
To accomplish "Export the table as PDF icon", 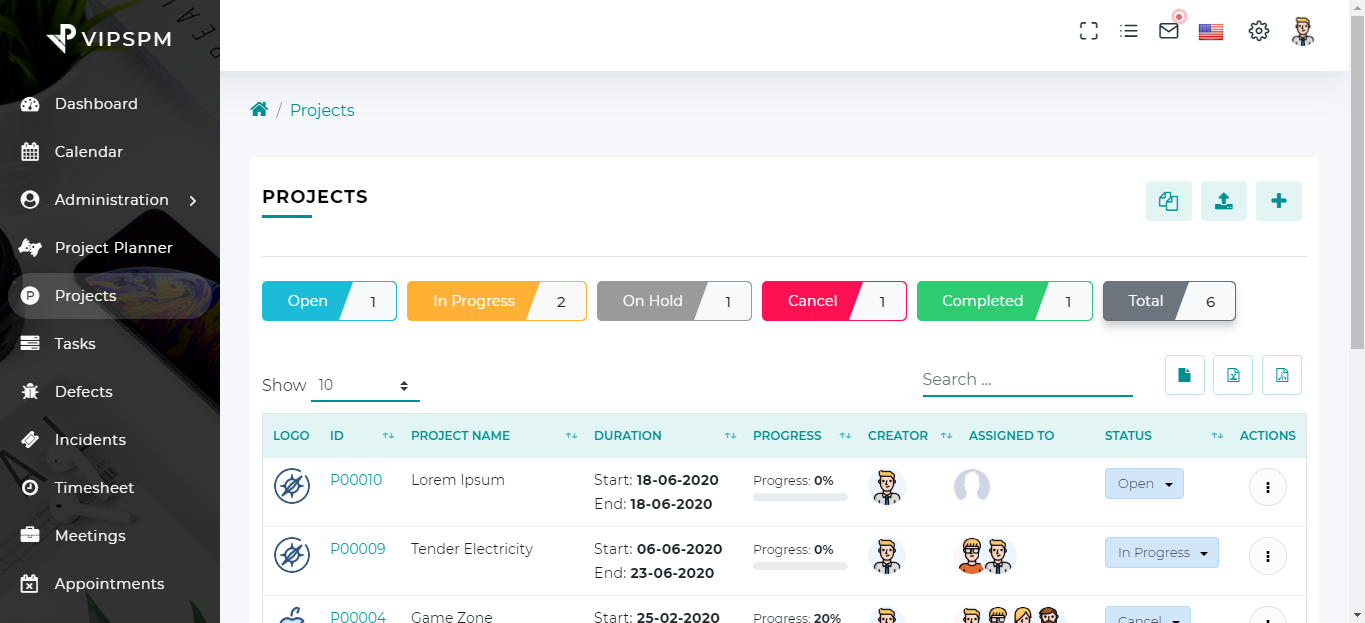I will 1281,375.
